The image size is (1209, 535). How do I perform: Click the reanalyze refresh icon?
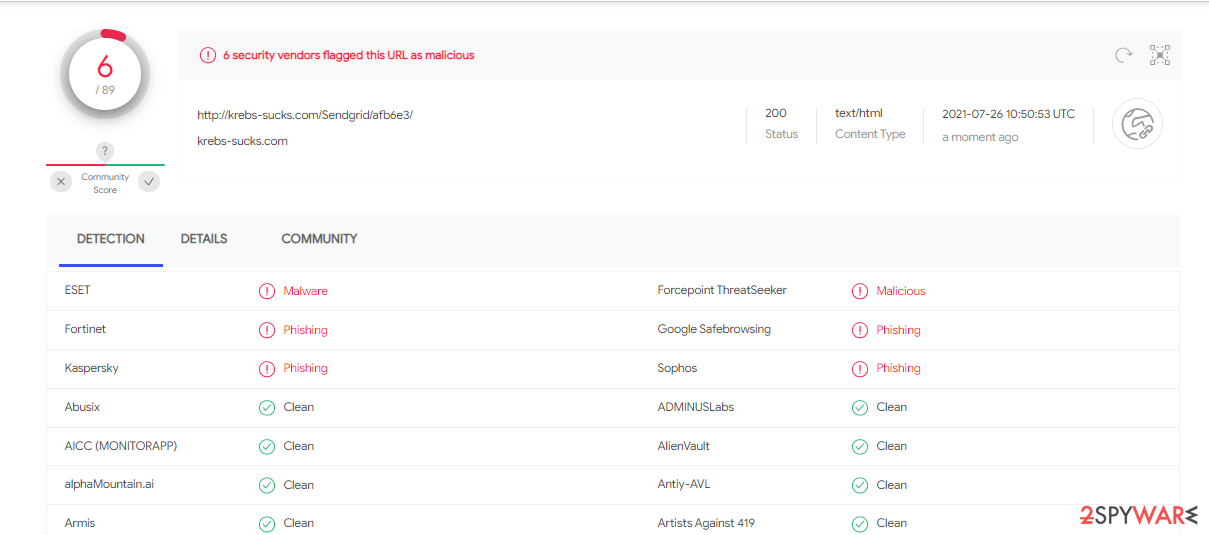(1124, 55)
